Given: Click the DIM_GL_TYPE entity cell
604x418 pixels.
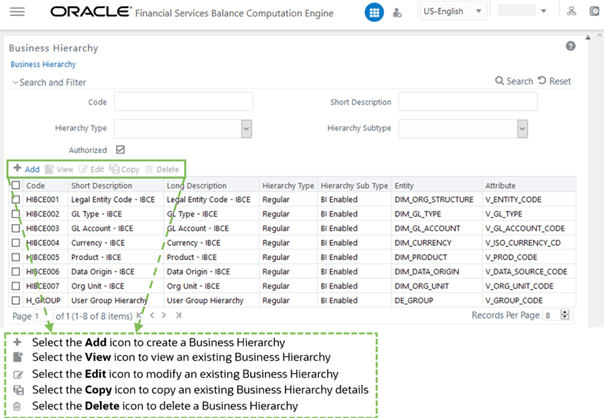Looking at the screenshot, I should click(x=418, y=214).
